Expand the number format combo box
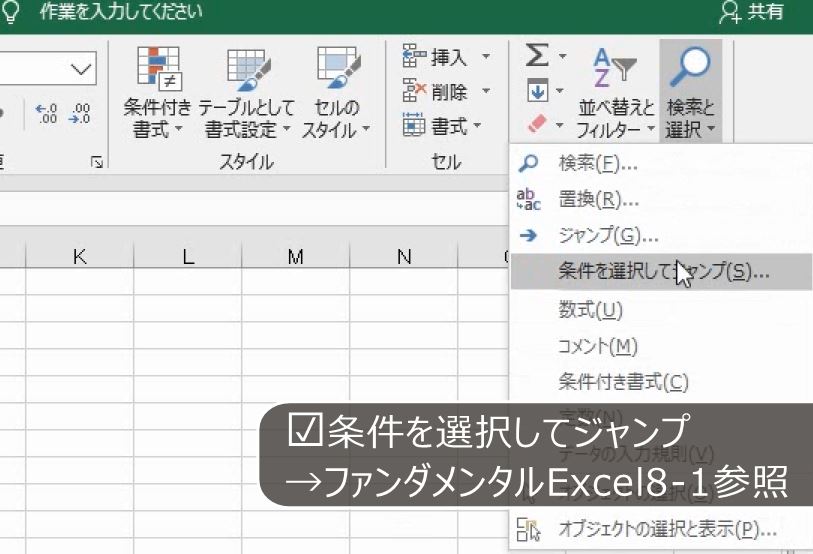This screenshot has height=554, width=813. [x=81, y=68]
